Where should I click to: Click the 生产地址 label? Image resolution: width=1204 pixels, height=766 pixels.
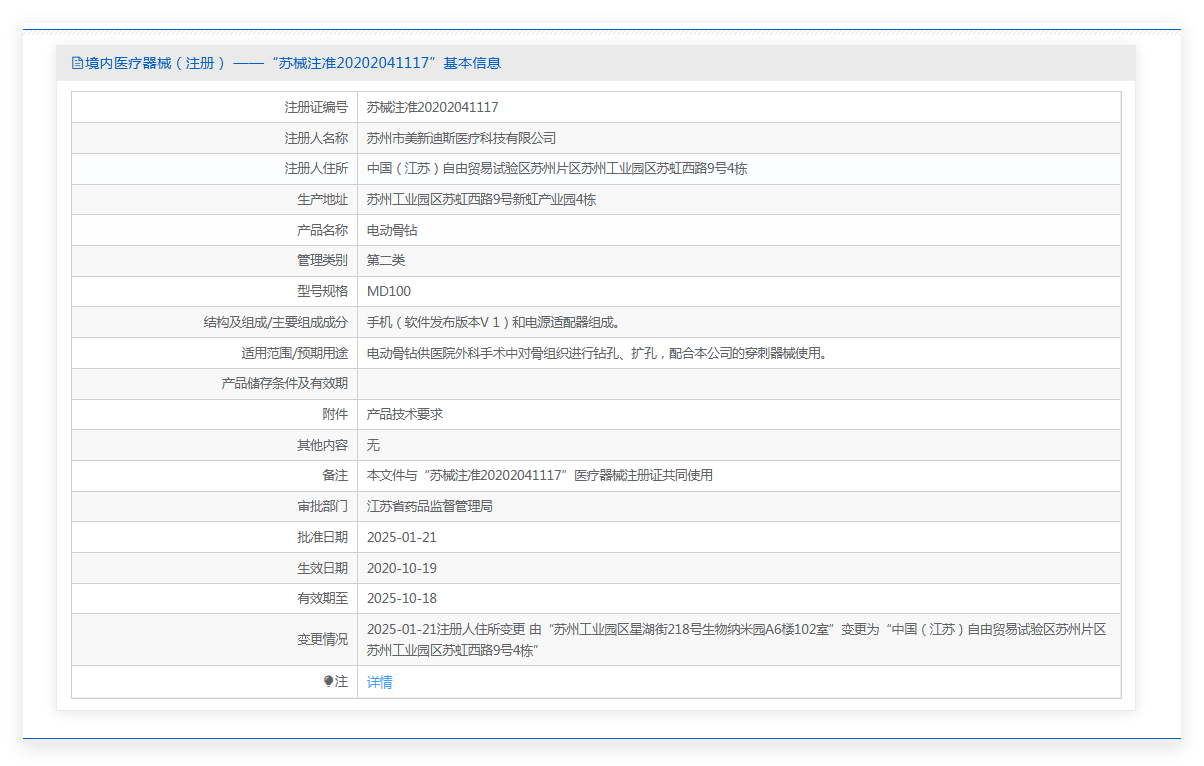point(322,199)
